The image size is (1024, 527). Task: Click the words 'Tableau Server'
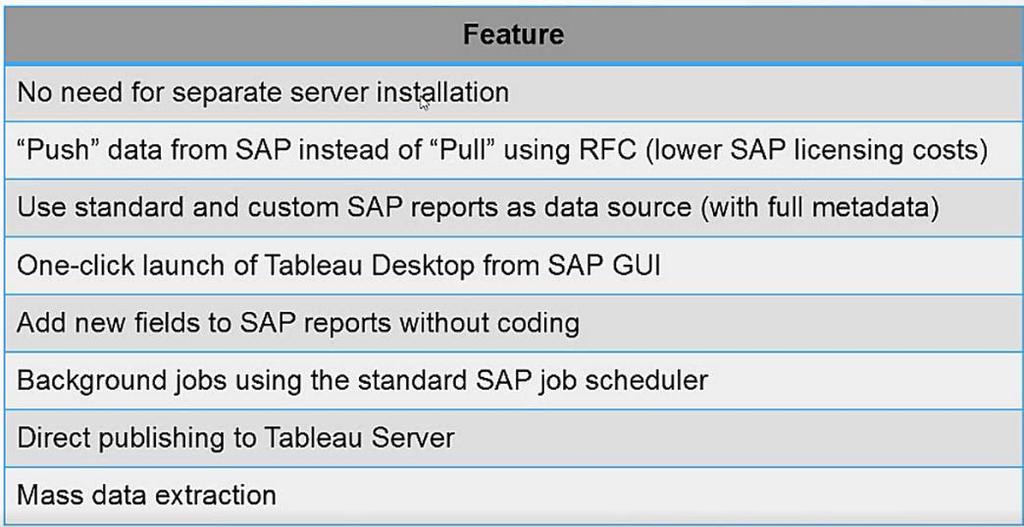[359, 438]
